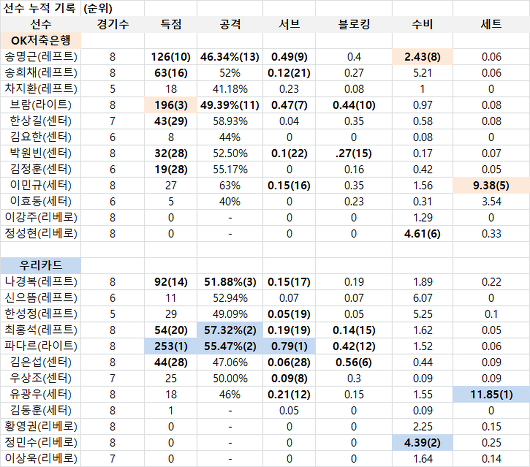Select the 49.39%(11) attack cell

pos(230,105)
